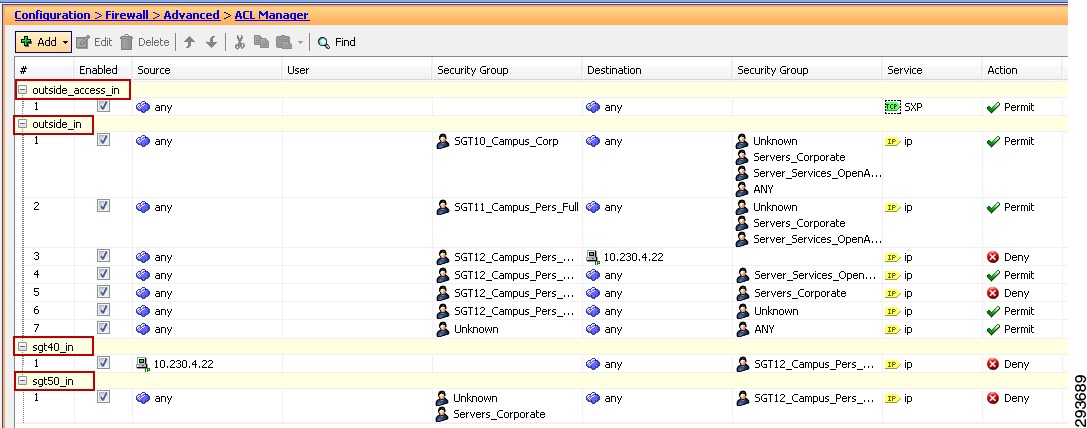1087x428 pixels.
Task: Sort by the Destination column header
Action: 656,70
